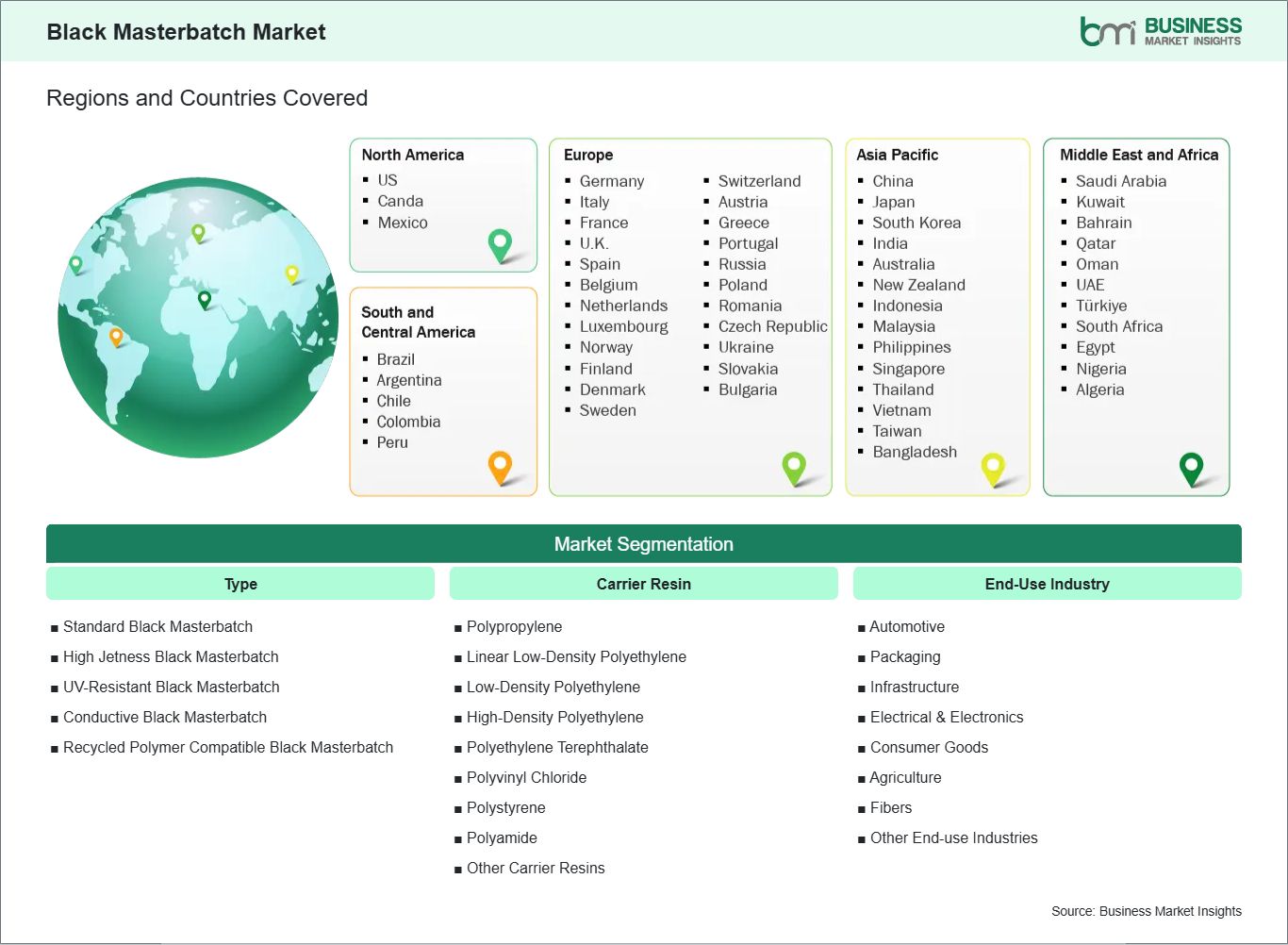
Task: Click the Black Masterbatch Market title
Action: (186, 32)
